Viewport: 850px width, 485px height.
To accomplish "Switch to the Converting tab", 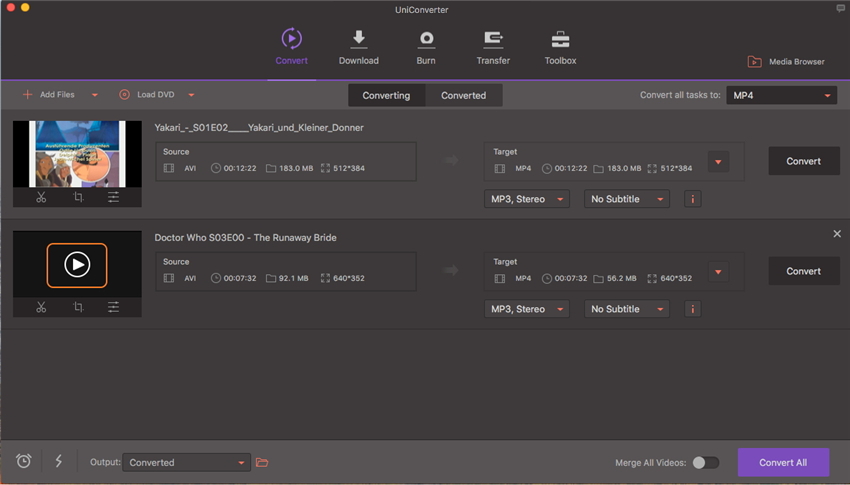I will coord(387,95).
